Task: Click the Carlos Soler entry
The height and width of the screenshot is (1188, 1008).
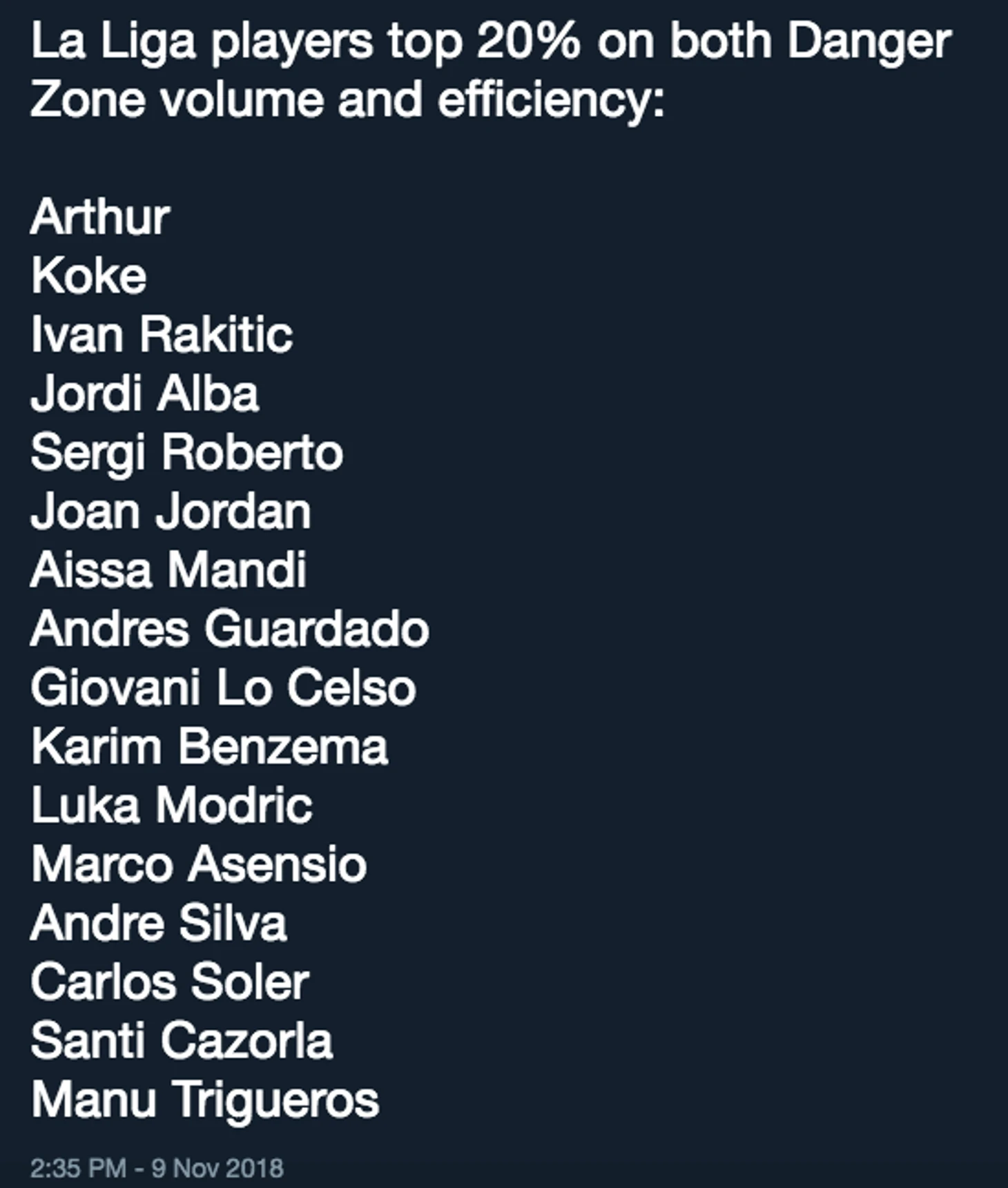Action: (170, 982)
